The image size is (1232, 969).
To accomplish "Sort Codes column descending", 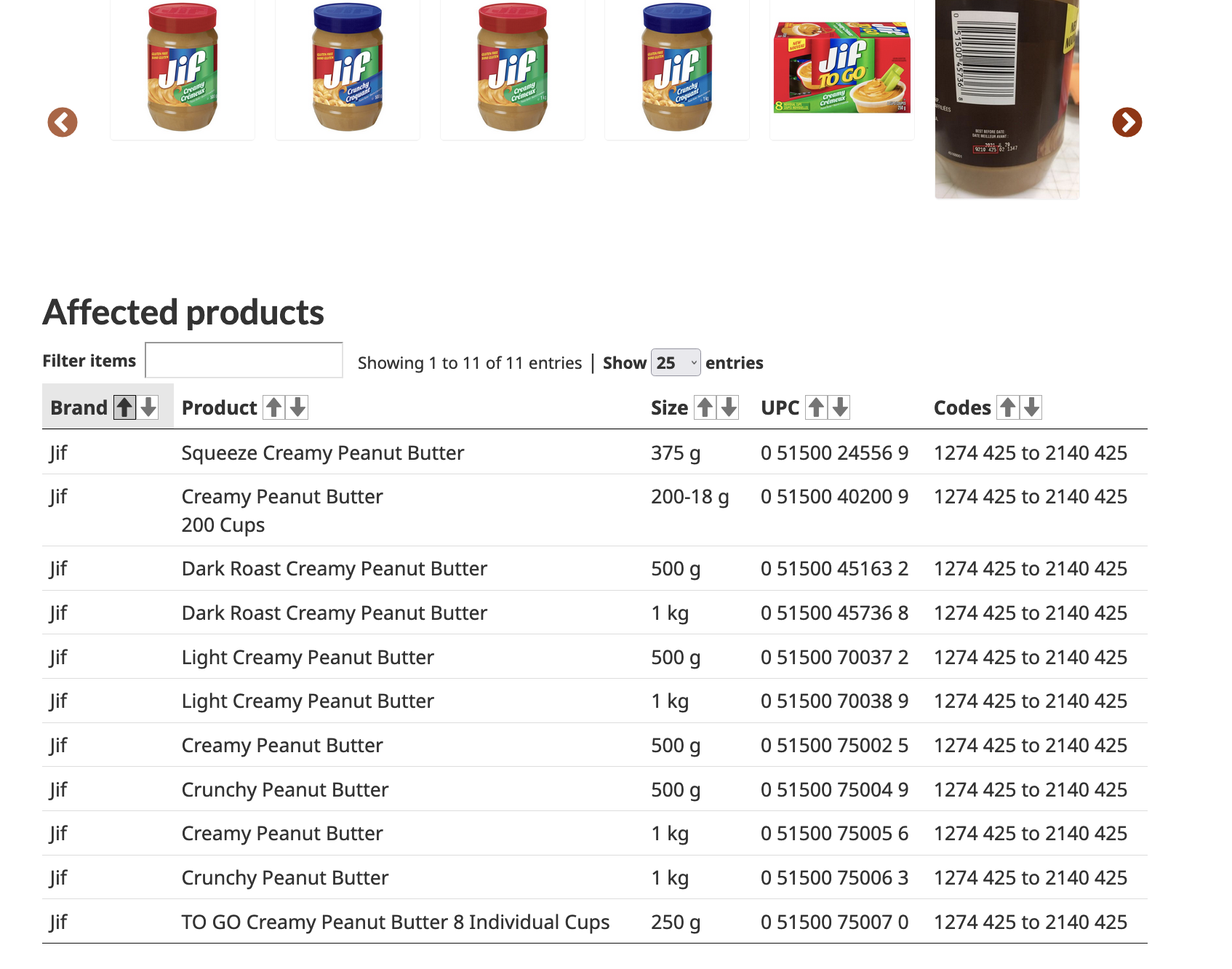I will (x=1031, y=407).
